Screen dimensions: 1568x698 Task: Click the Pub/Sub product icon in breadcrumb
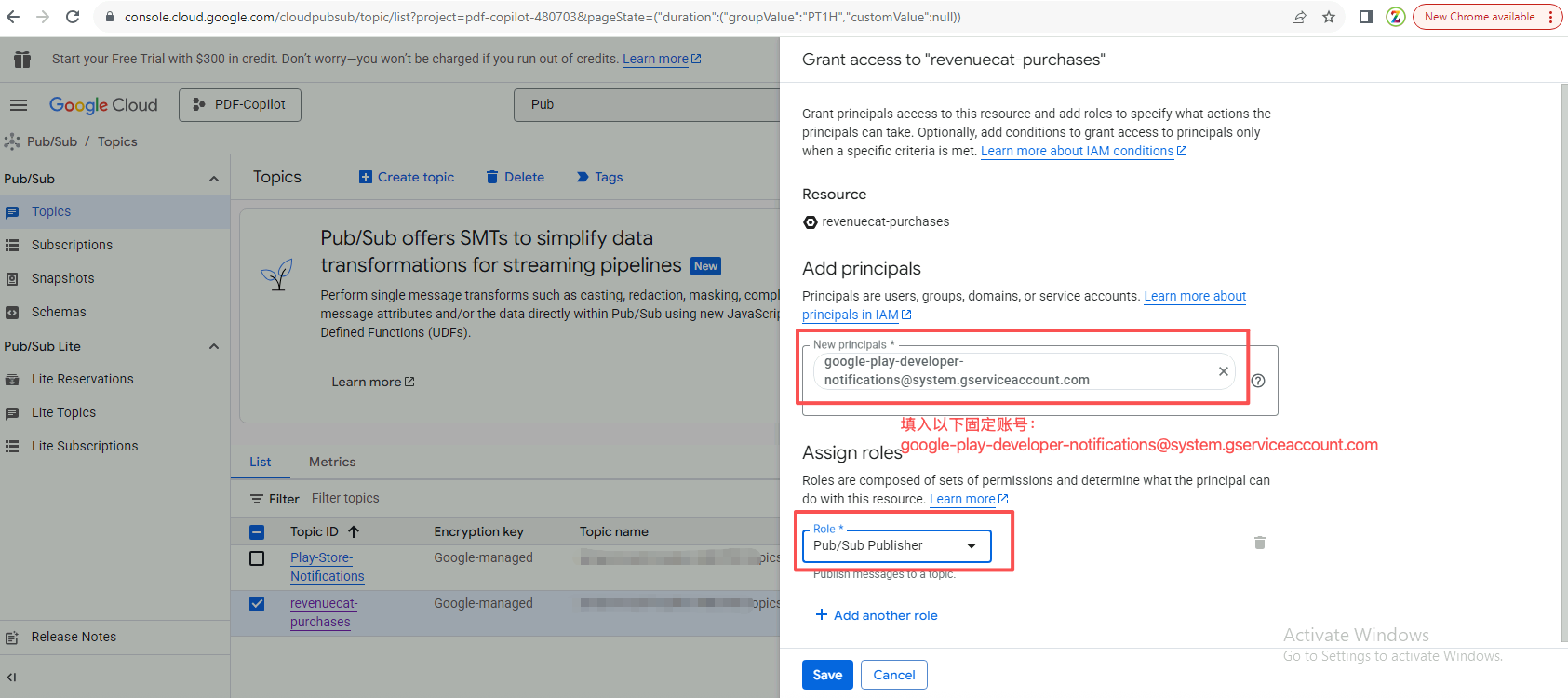pos(12,141)
